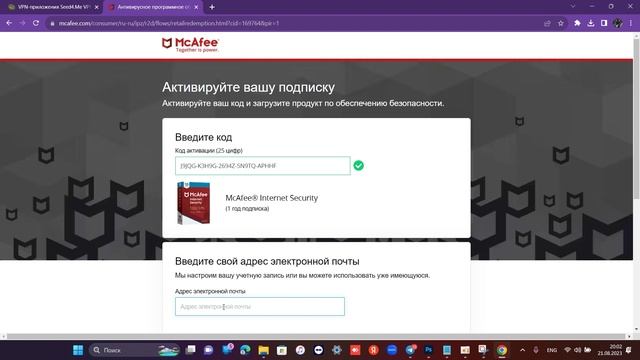Screen dimensions: 640x360
Task: Click the email address input field
Action: point(260,307)
